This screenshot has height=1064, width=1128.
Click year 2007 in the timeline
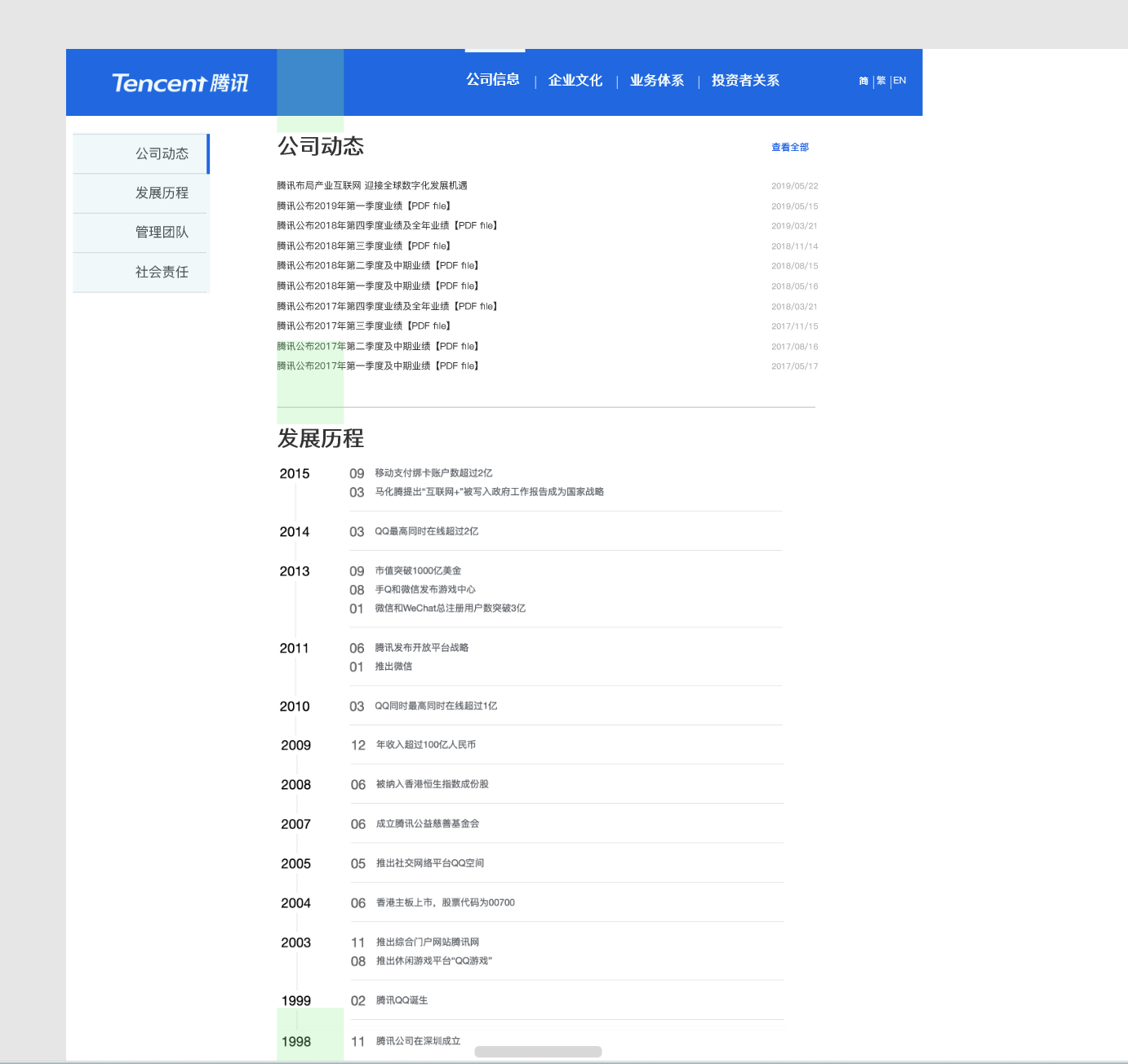tap(296, 825)
